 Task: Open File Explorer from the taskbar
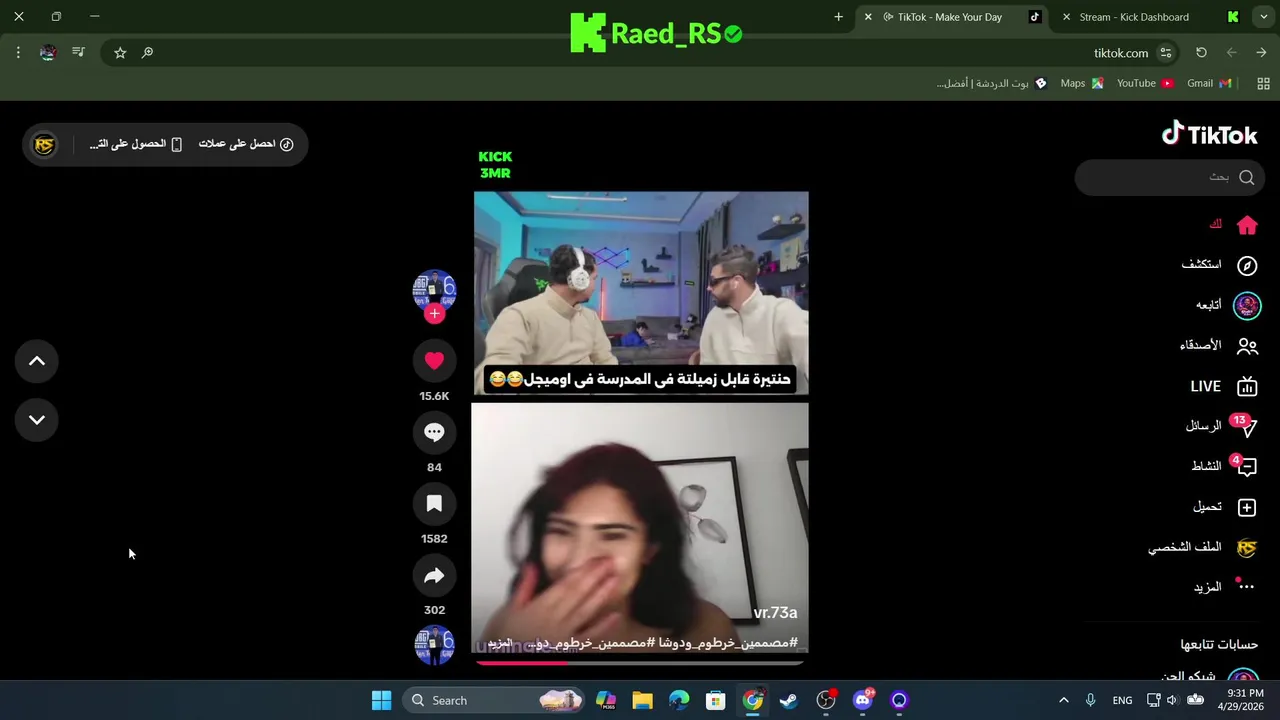pos(642,700)
